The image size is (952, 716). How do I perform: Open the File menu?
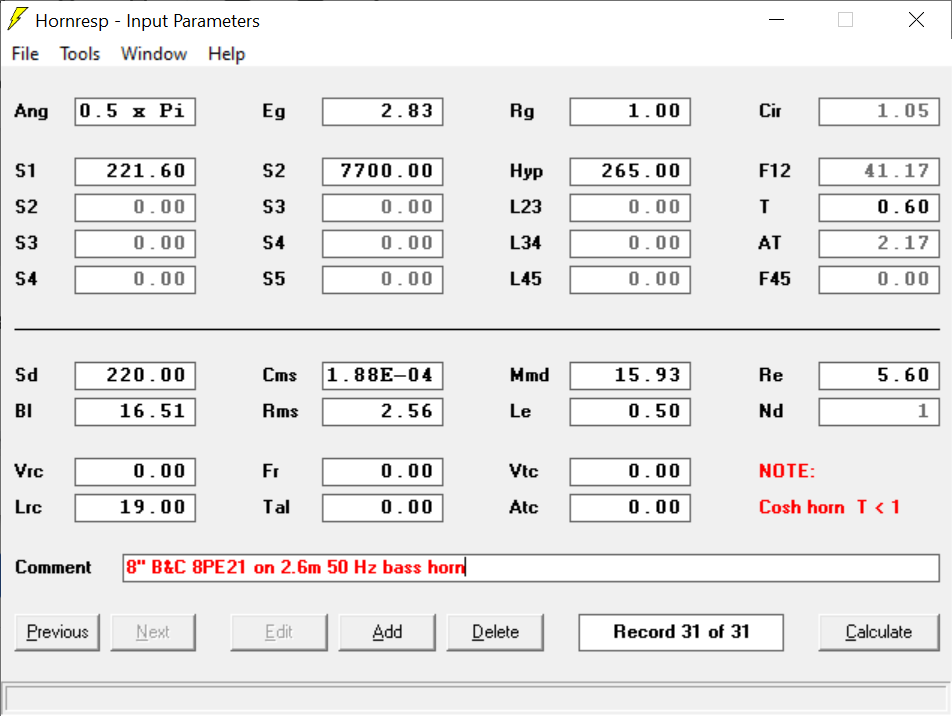pyautogui.click(x=25, y=54)
